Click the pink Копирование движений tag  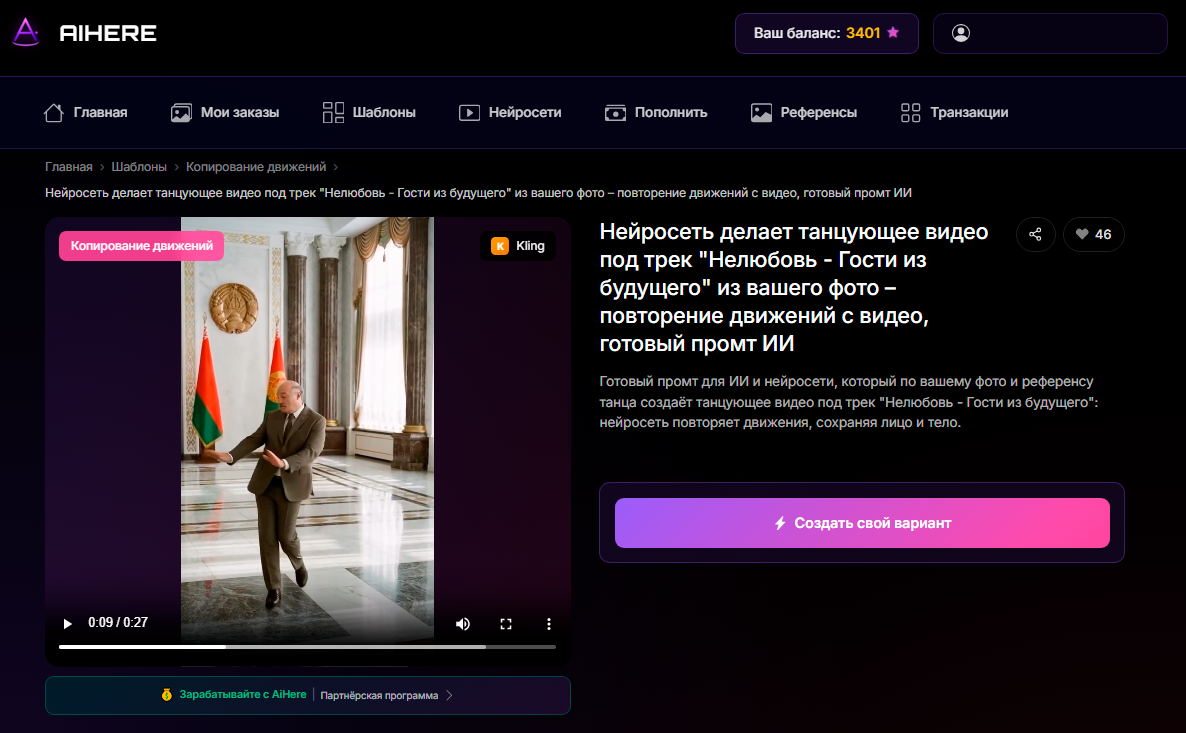click(x=141, y=246)
